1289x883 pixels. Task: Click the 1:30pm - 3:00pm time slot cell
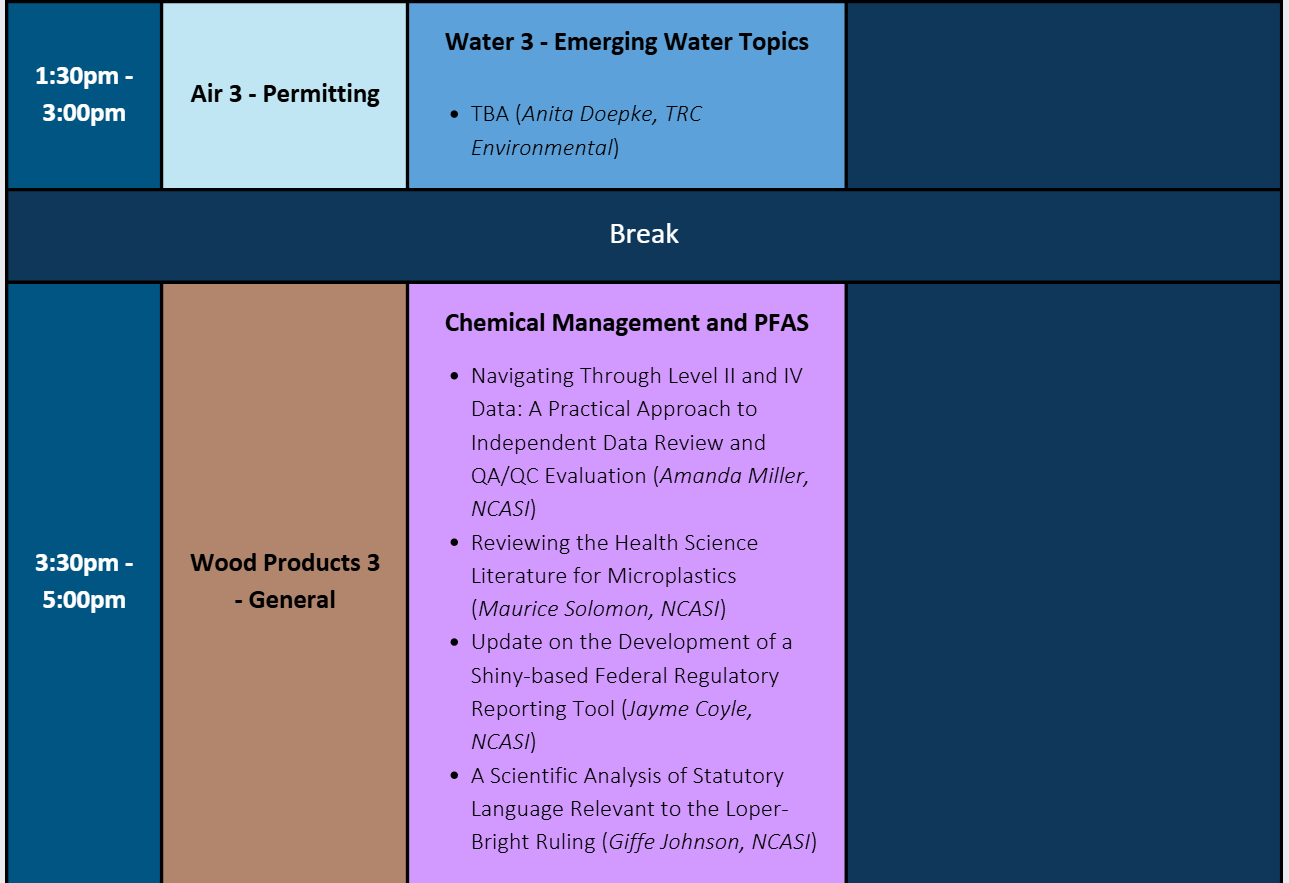[84, 94]
